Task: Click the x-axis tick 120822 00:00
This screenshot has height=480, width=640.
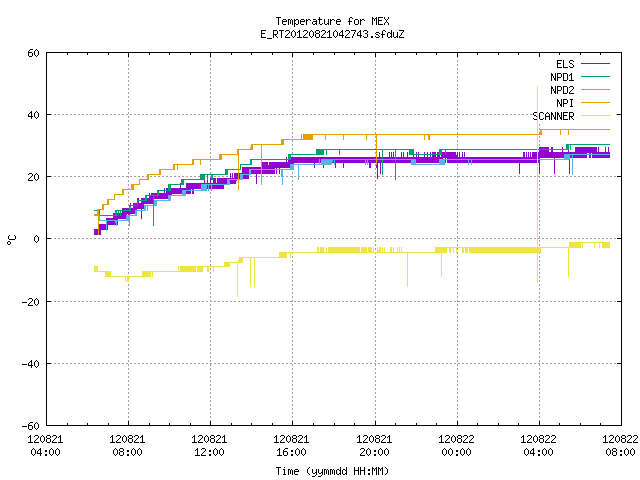Action: point(456,446)
